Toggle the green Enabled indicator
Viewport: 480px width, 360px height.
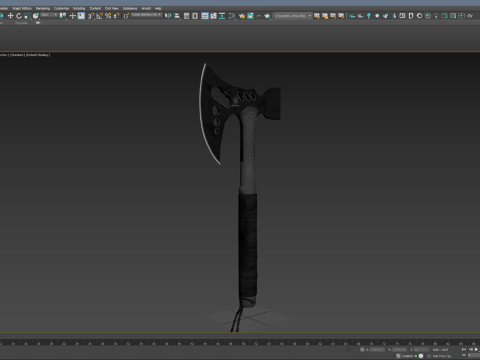click(x=416, y=356)
